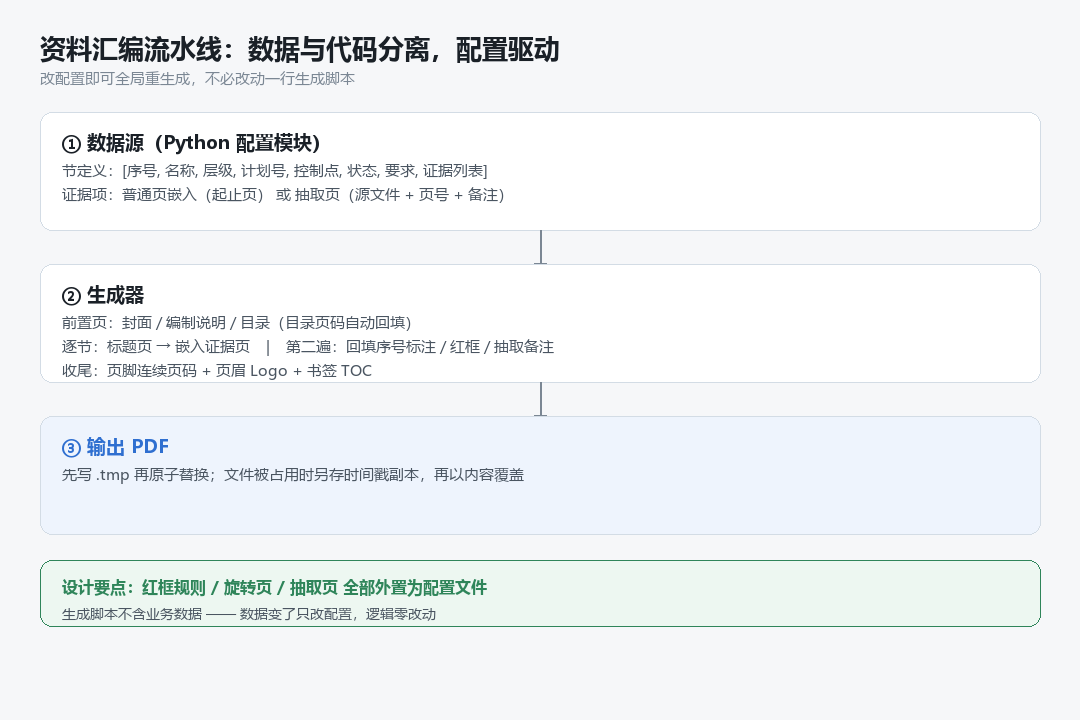Select the line starting with "先写 .tmp 再原子替换"
The height and width of the screenshot is (720, 1080).
click(293, 475)
